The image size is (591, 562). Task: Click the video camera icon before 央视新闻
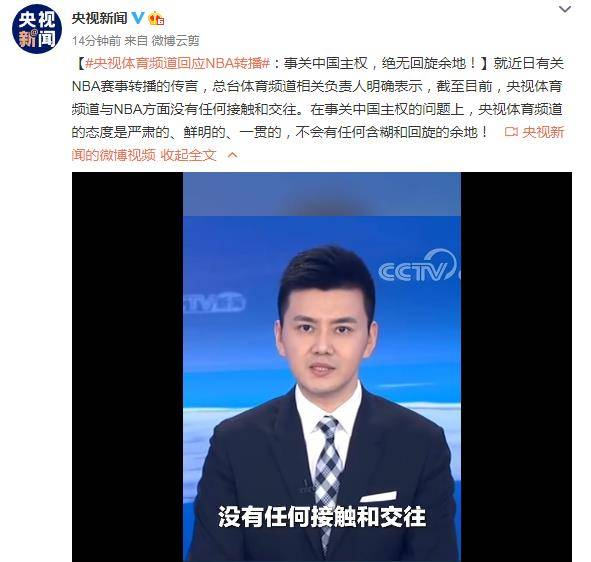[511, 132]
